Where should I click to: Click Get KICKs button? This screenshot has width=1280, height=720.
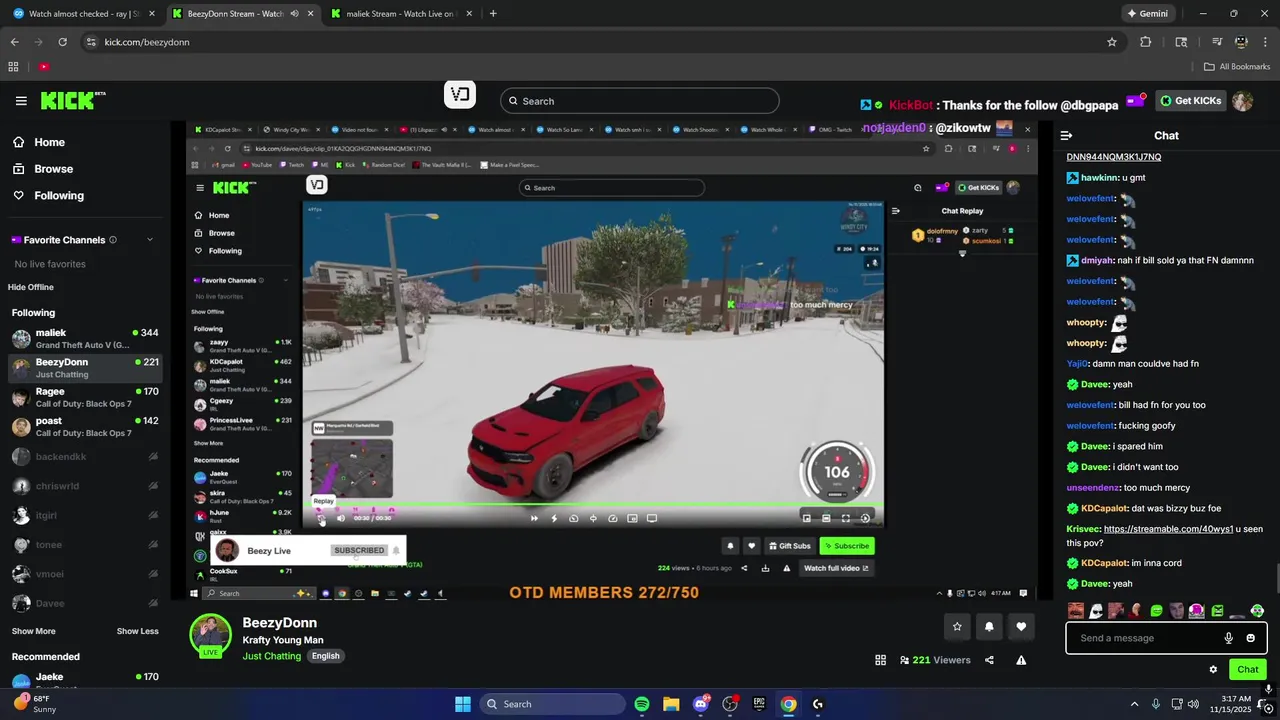point(1190,101)
